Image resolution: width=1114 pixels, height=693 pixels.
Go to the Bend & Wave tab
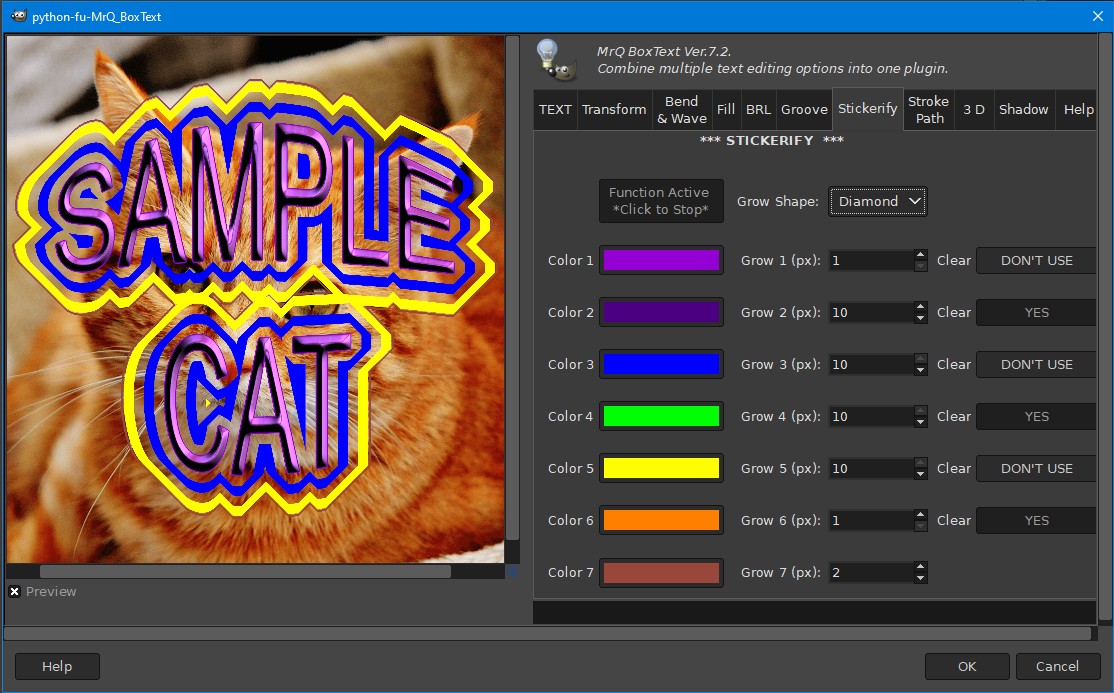pos(681,109)
